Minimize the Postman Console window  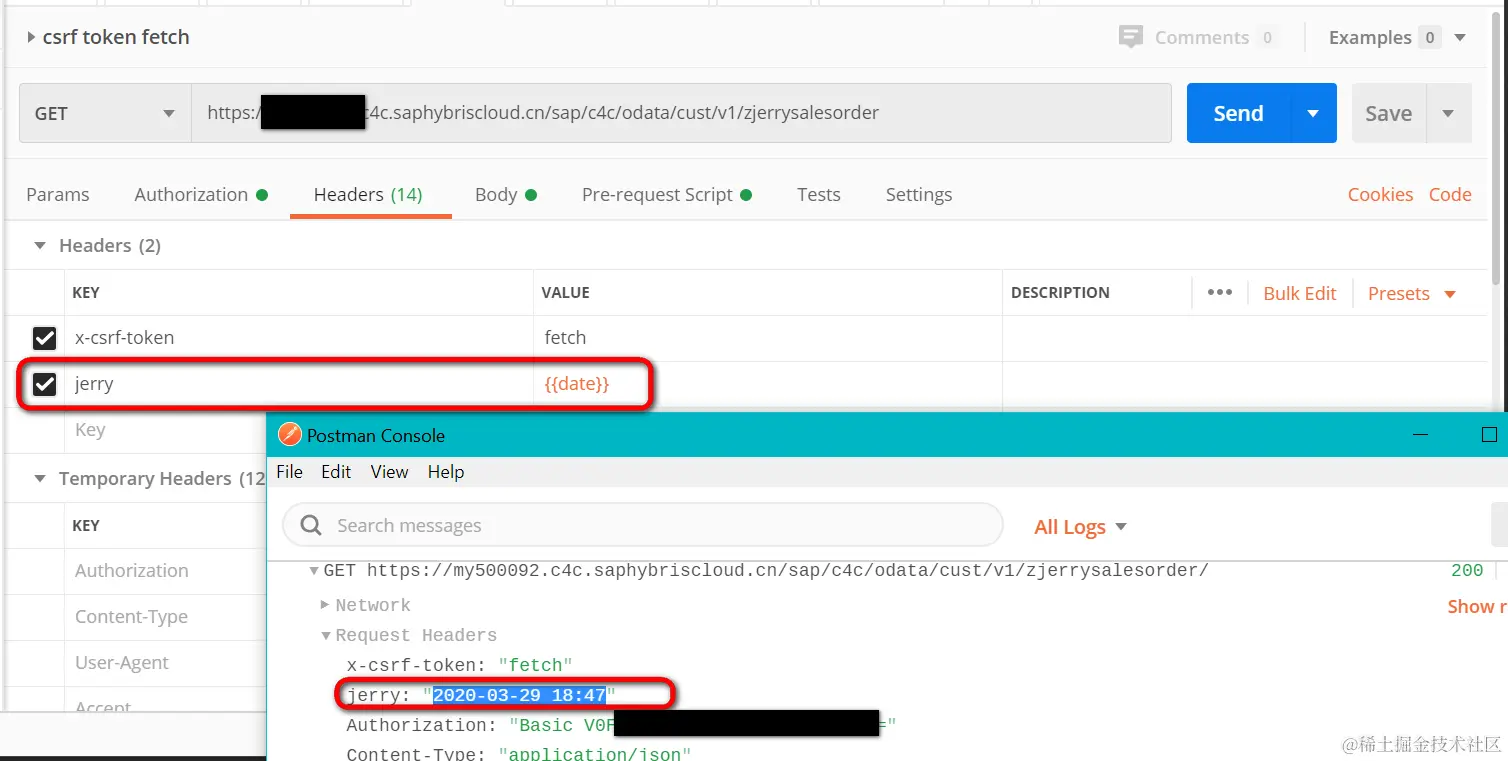[1420, 435]
